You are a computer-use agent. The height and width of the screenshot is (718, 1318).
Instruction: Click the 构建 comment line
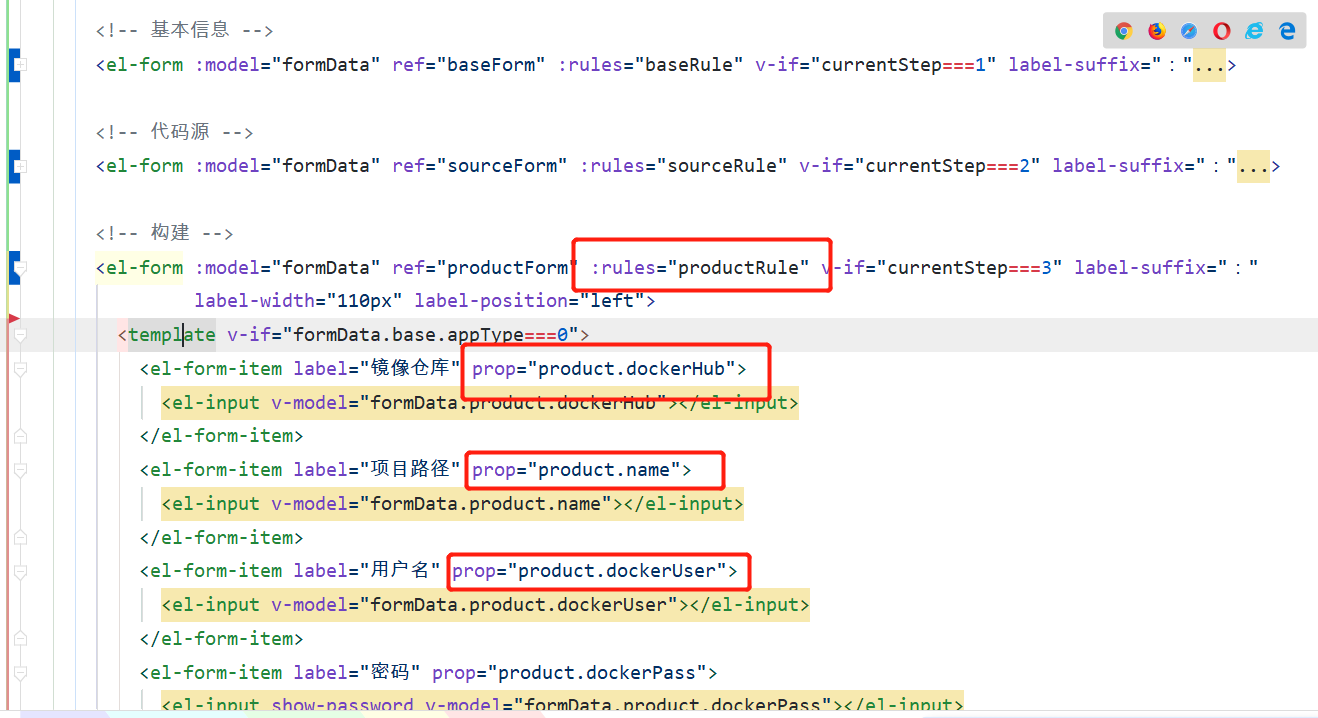coord(164,233)
